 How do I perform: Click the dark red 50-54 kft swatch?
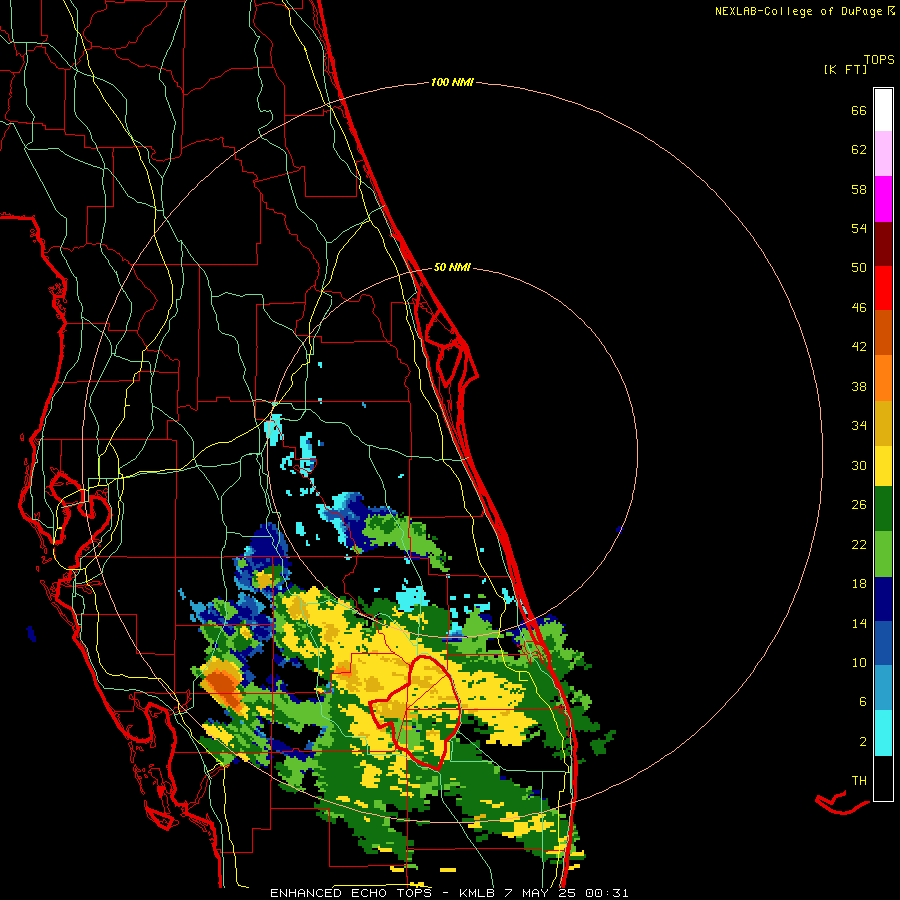[x=883, y=244]
